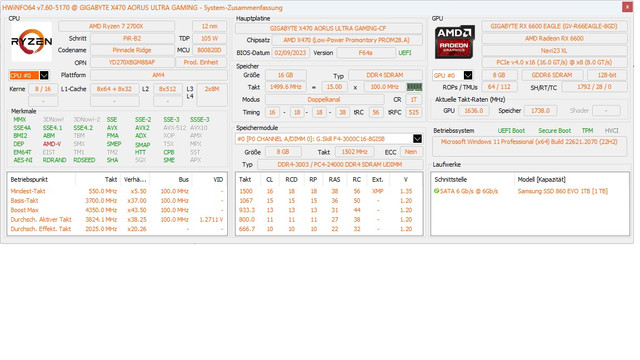Click the green UEFI label next to BIOS version
This screenshot has width=640, height=360.
pos(405,53)
